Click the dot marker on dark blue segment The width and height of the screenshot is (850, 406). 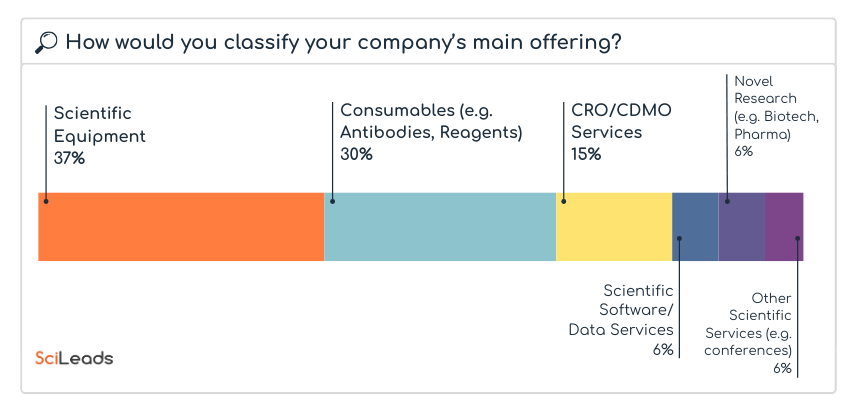click(679, 238)
